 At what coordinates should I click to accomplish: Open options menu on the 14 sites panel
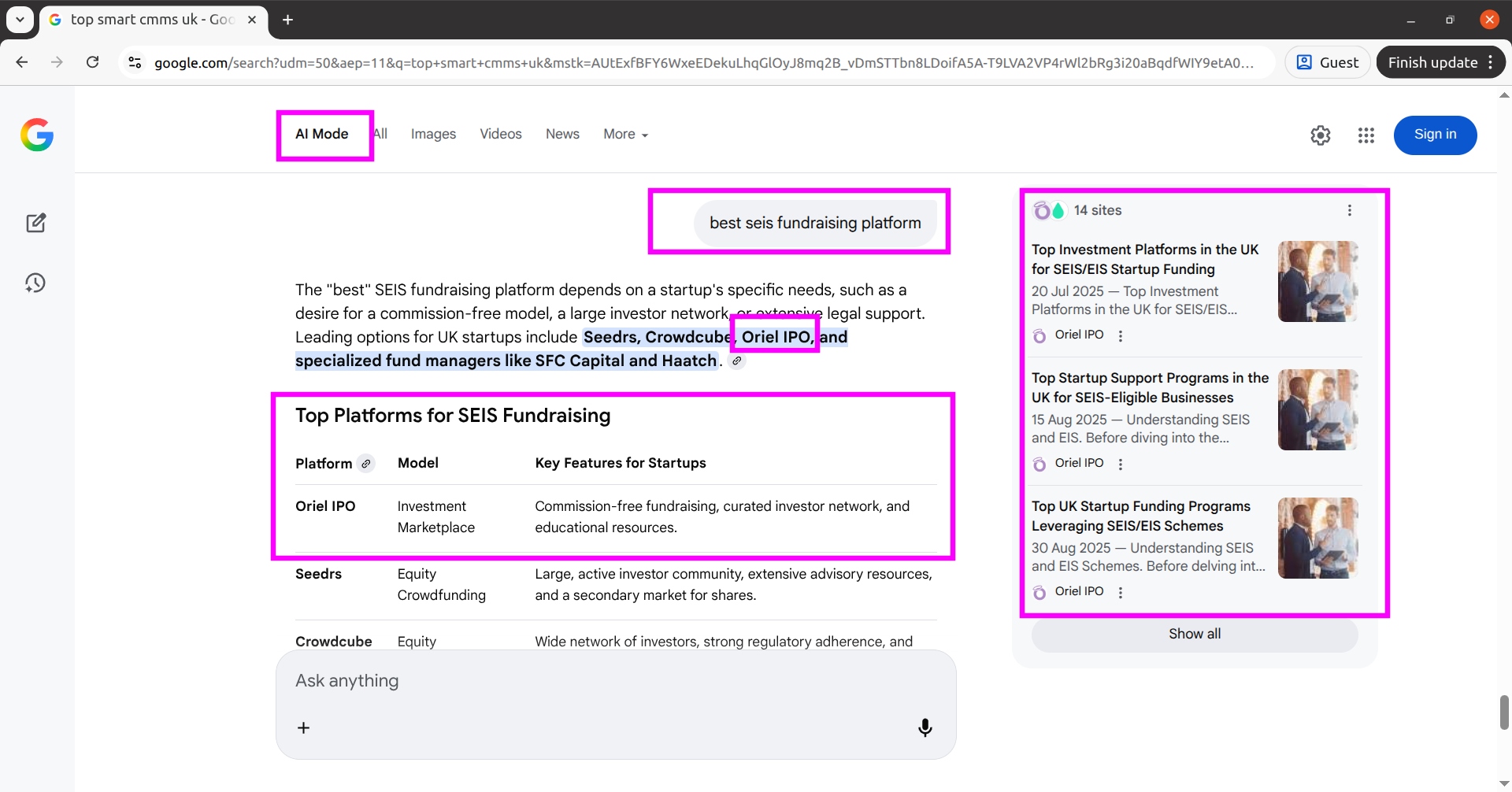(1350, 209)
